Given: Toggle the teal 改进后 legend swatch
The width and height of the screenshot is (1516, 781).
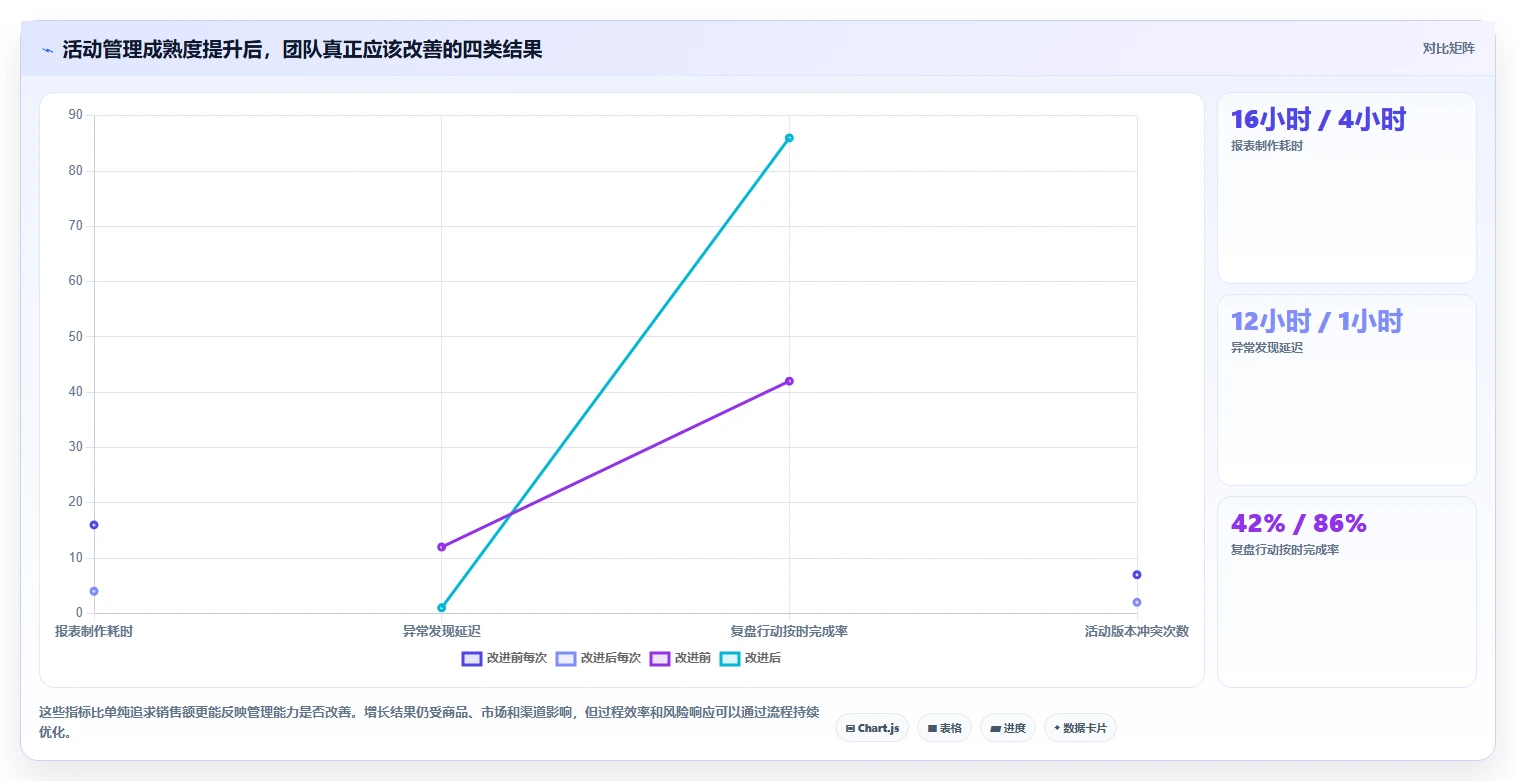Looking at the screenshot, I should pyautogui.click(x=730, y=658).
